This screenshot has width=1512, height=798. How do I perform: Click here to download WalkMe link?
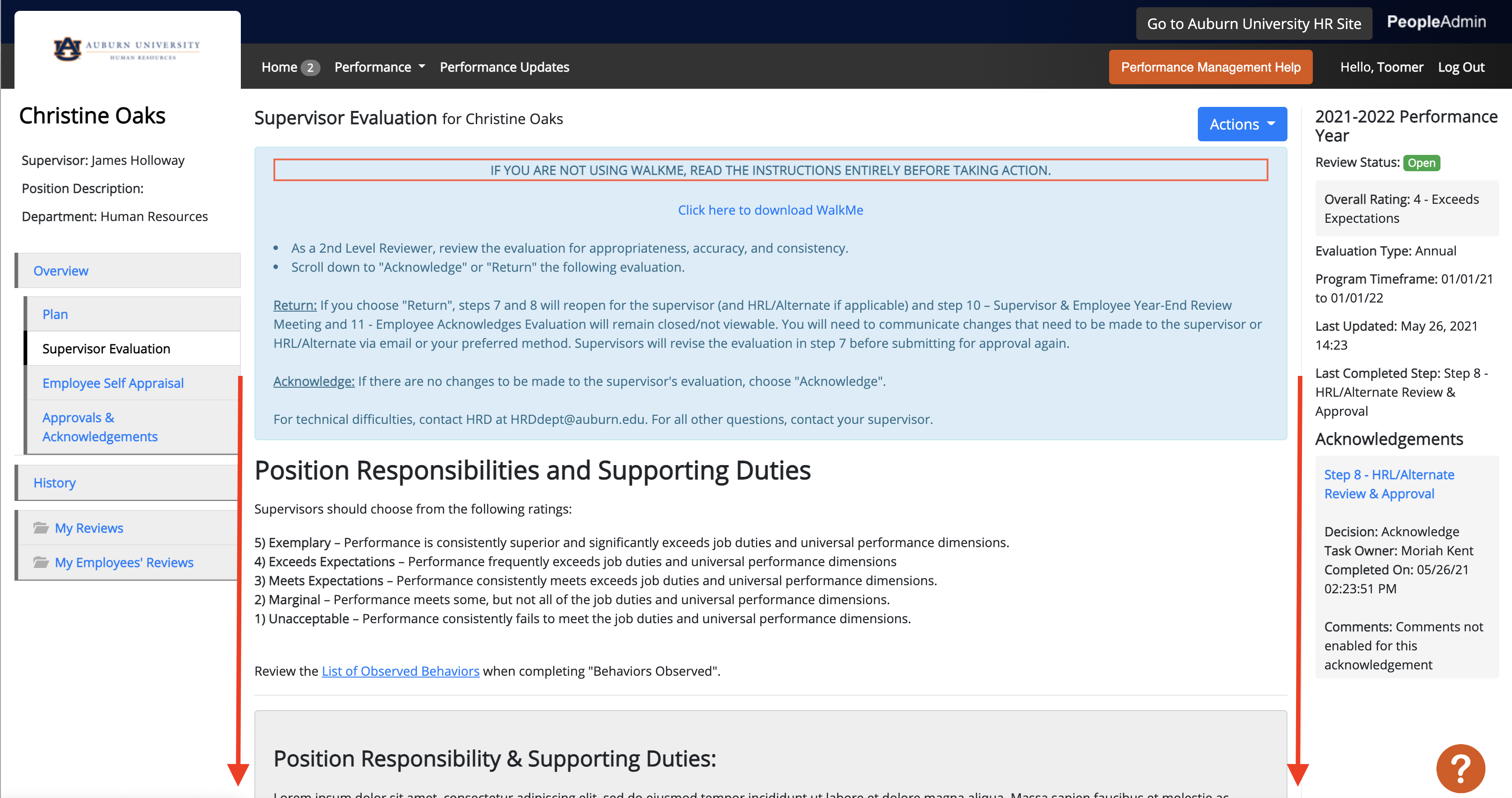770,210
